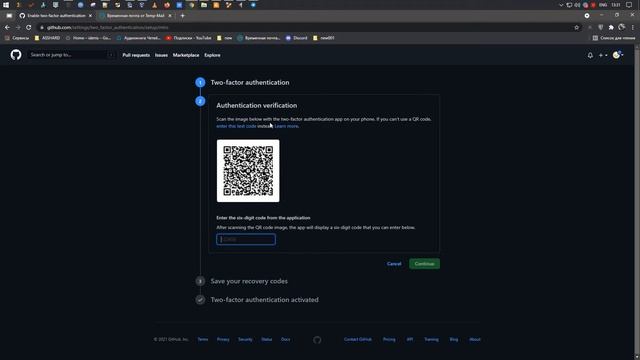Bookmark this page with star icon
Screen dimensions: 640x360
point(576,27)
